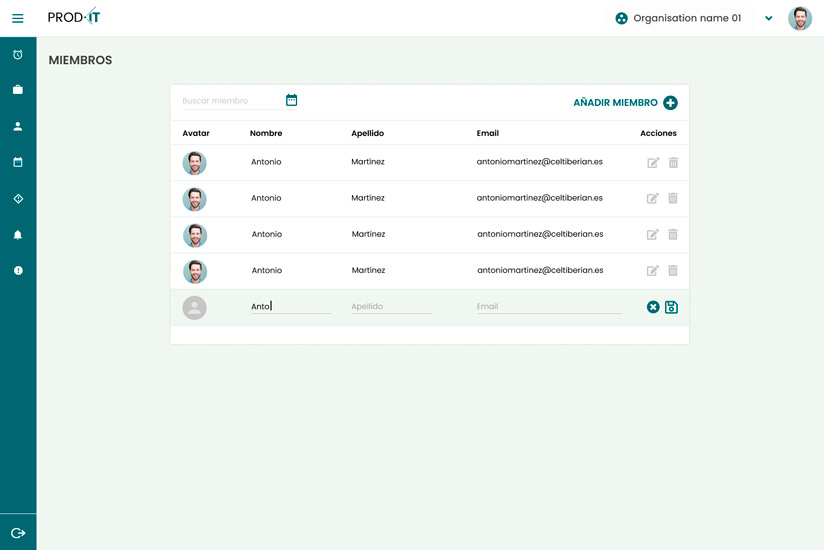The width and height of the screenshot is (824, 550).
Task: Save the new member row
Action: pyautogui.click(x=672, y=307)
